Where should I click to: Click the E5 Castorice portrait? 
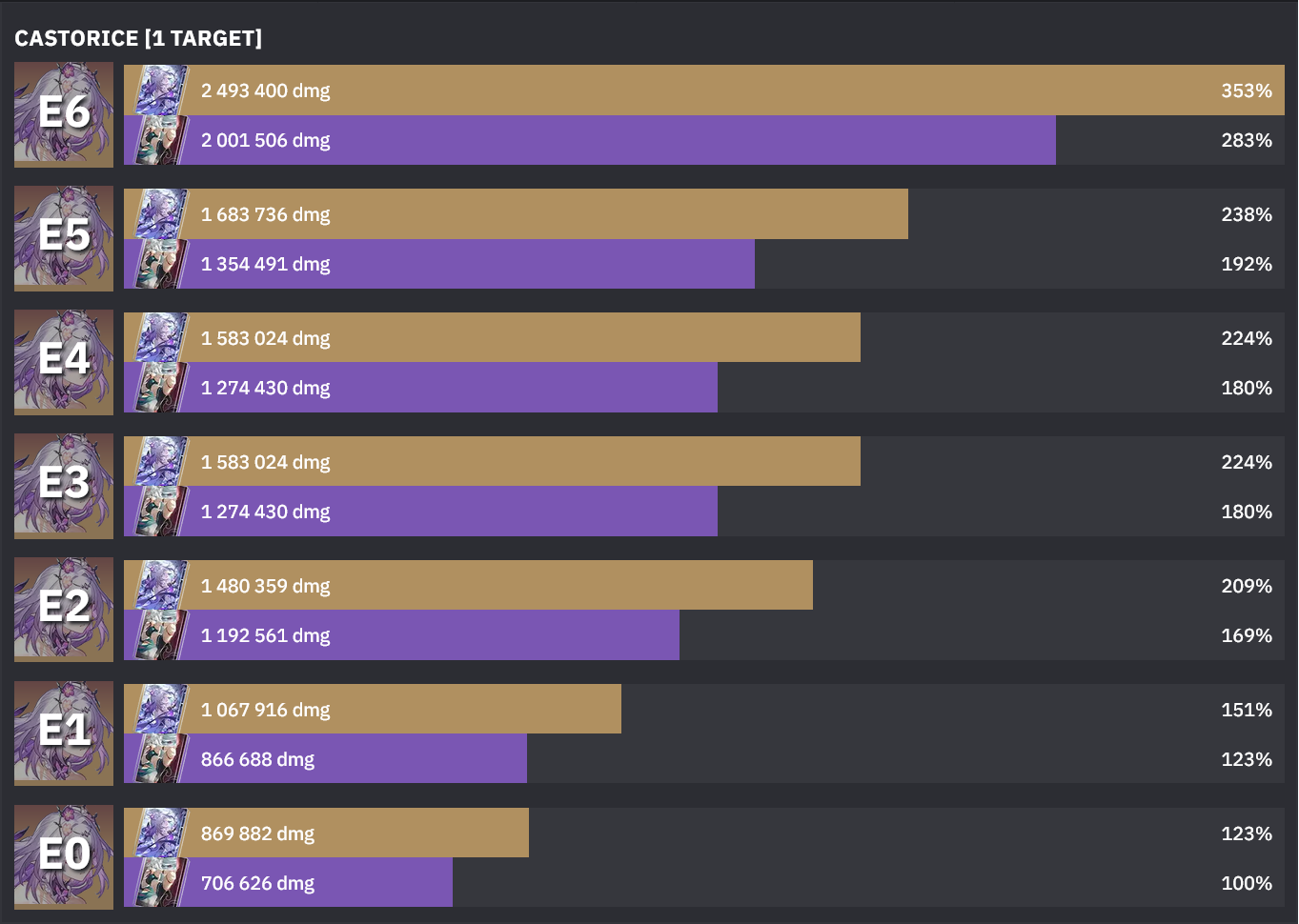pos(64,238)
